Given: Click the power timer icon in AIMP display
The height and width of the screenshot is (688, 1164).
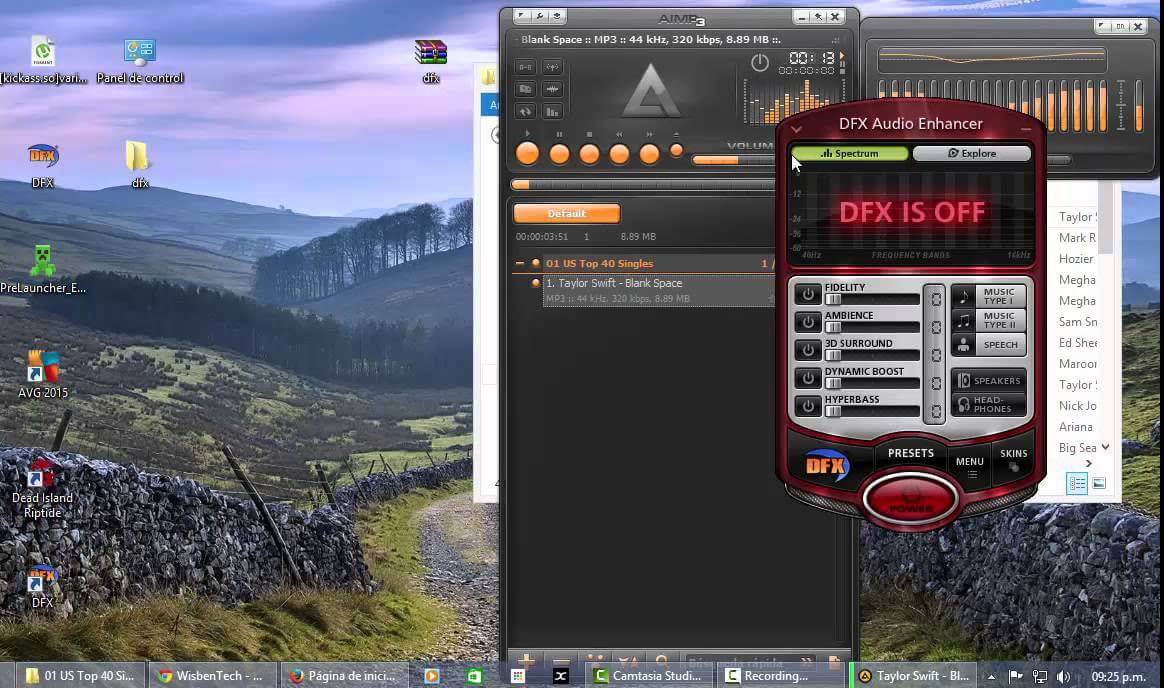Looking at the screenshot, I should (759, 63).
